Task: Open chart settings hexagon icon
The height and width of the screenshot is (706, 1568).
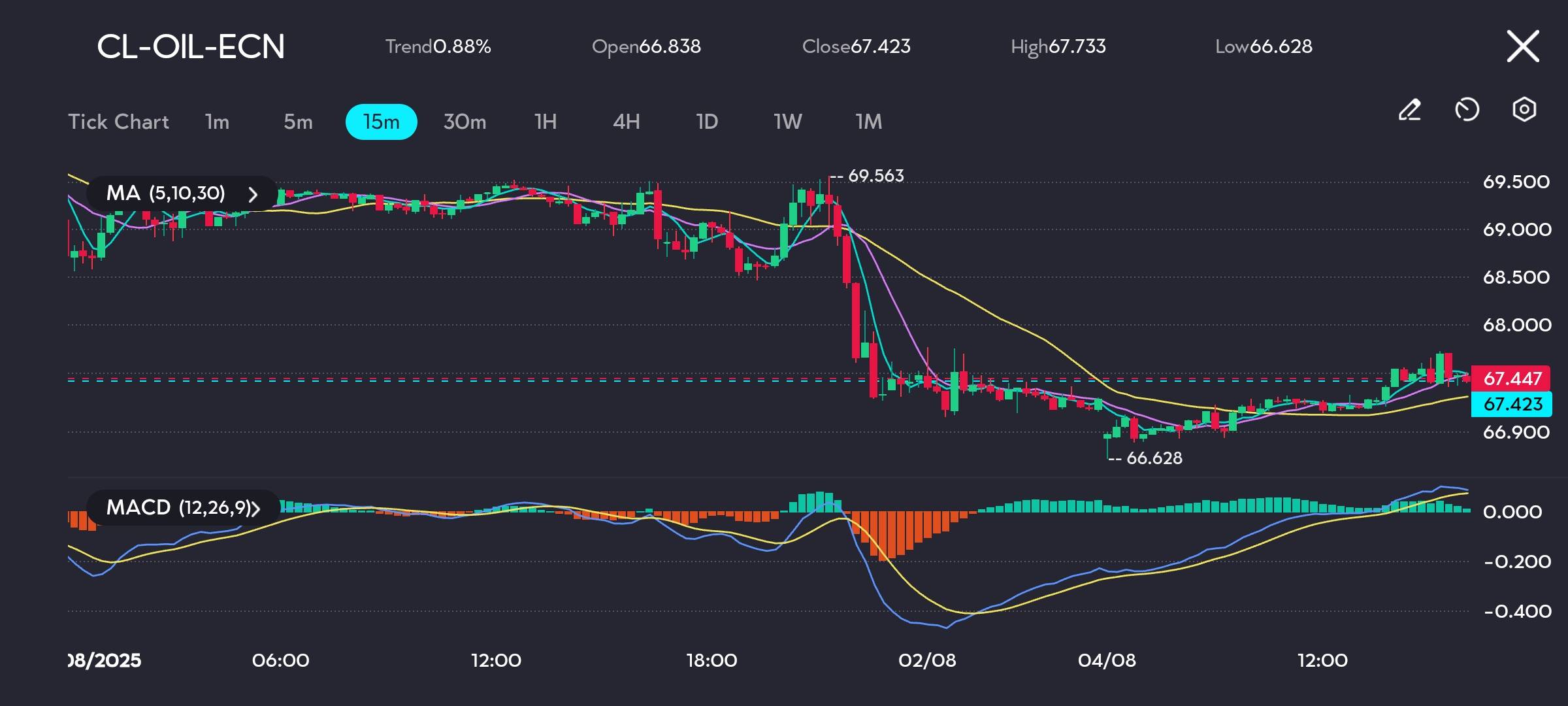Action: click(x=1524, y=110)
